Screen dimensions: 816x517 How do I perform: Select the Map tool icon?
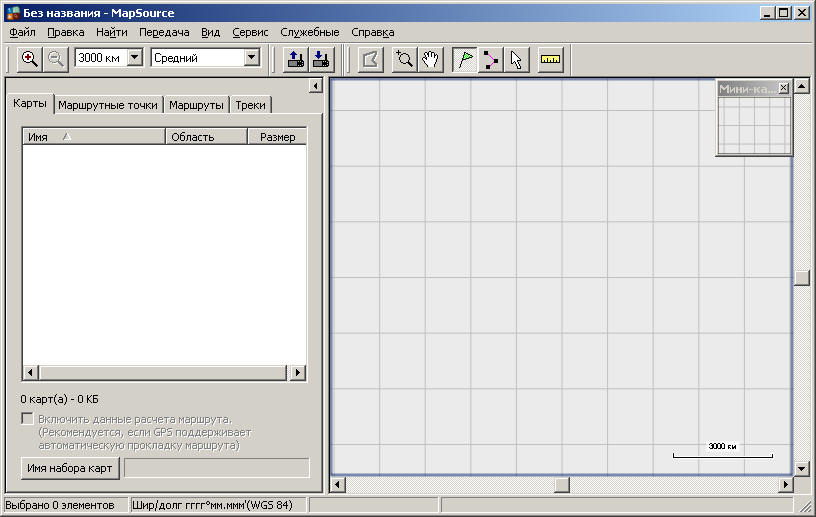click(371, 59)
